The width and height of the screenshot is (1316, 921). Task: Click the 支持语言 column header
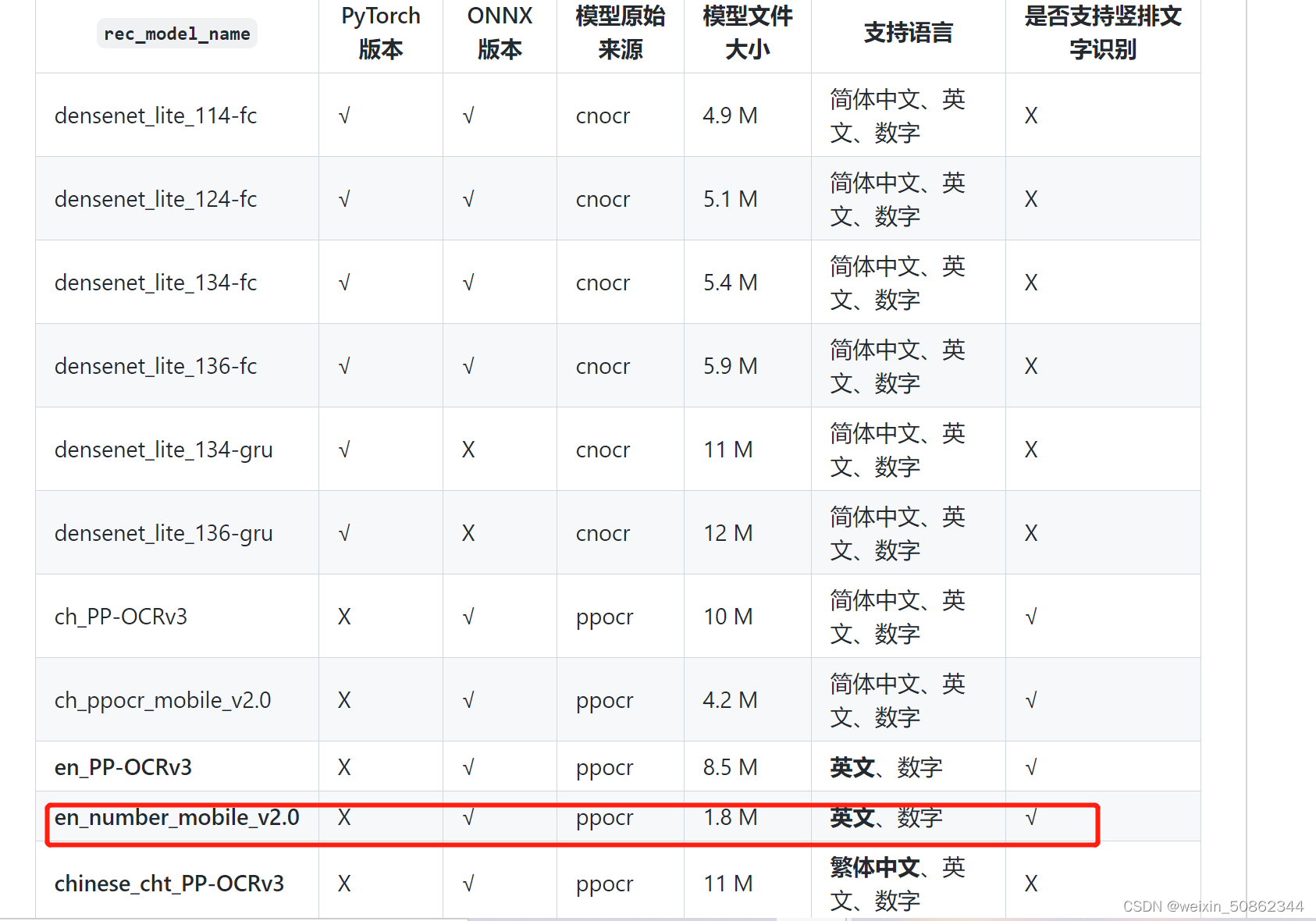(x=909, y=33)
